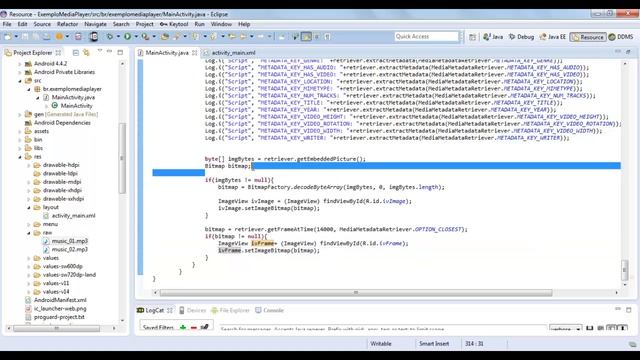Collapse the res folder

click(x=20, y=157)
